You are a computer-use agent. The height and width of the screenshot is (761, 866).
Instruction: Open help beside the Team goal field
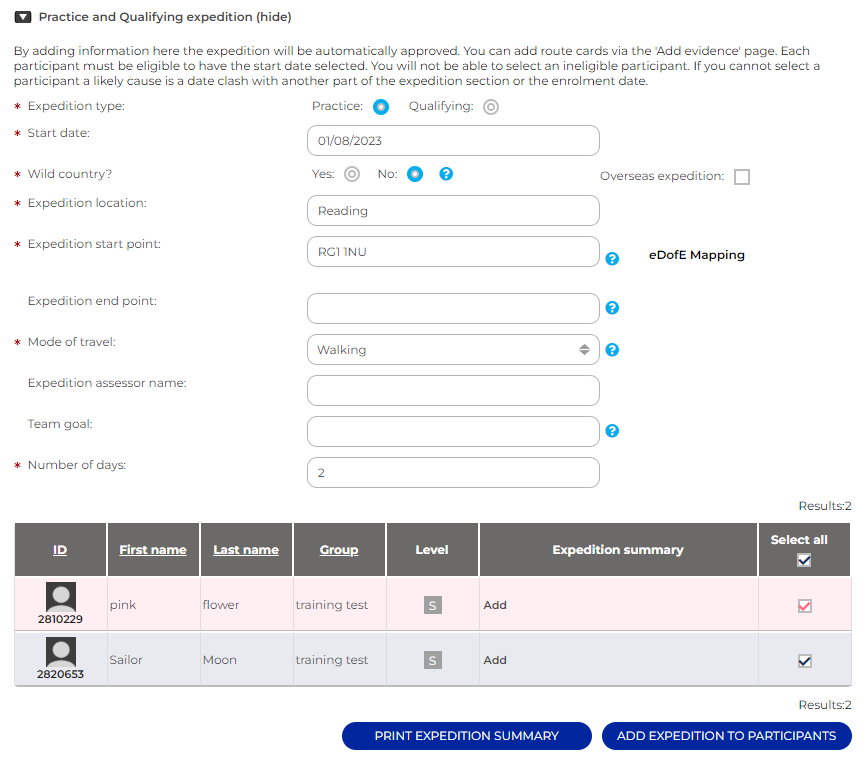(612, 430)
